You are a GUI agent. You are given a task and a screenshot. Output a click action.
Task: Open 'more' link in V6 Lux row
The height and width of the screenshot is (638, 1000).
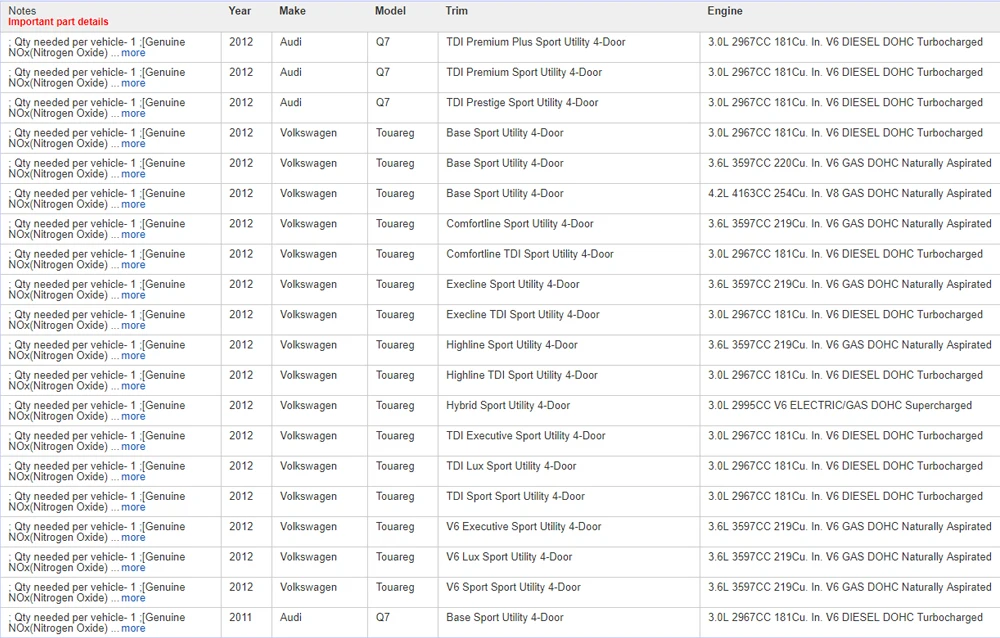tap(133, 568)
